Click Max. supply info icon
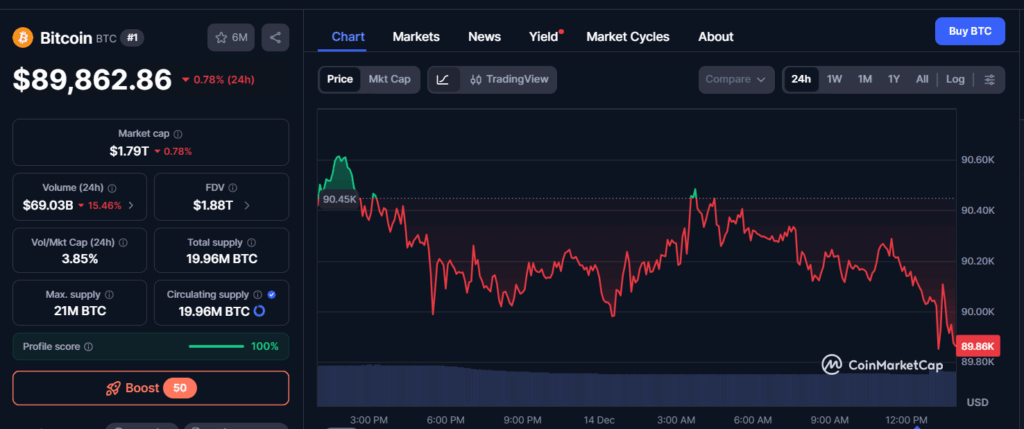 pos(109,295)
